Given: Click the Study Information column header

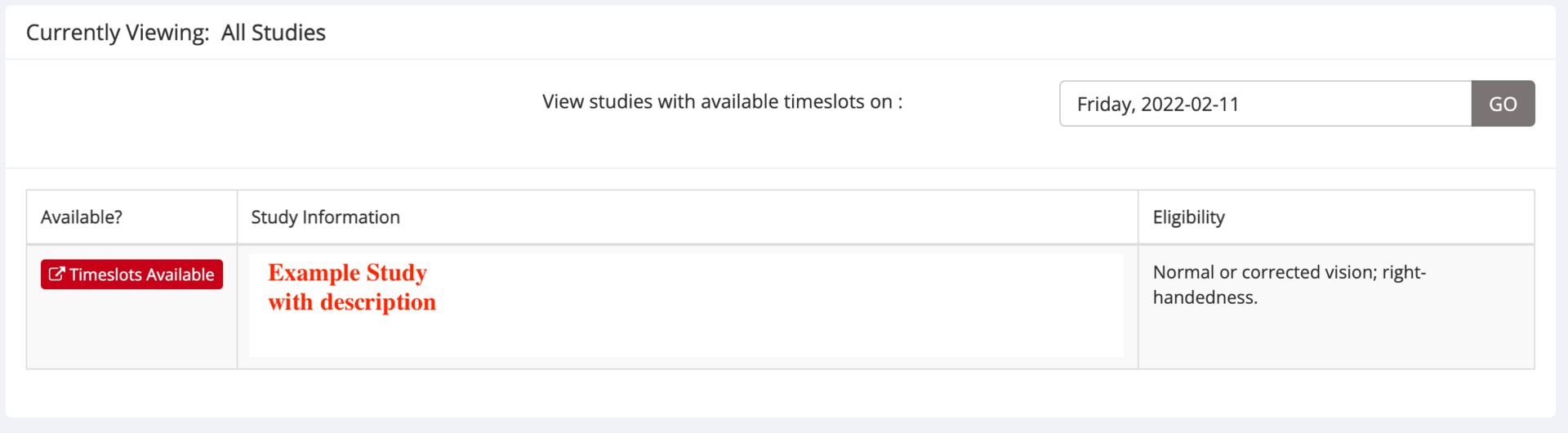Looking at the screenshot, I should [x=325, y=217].
